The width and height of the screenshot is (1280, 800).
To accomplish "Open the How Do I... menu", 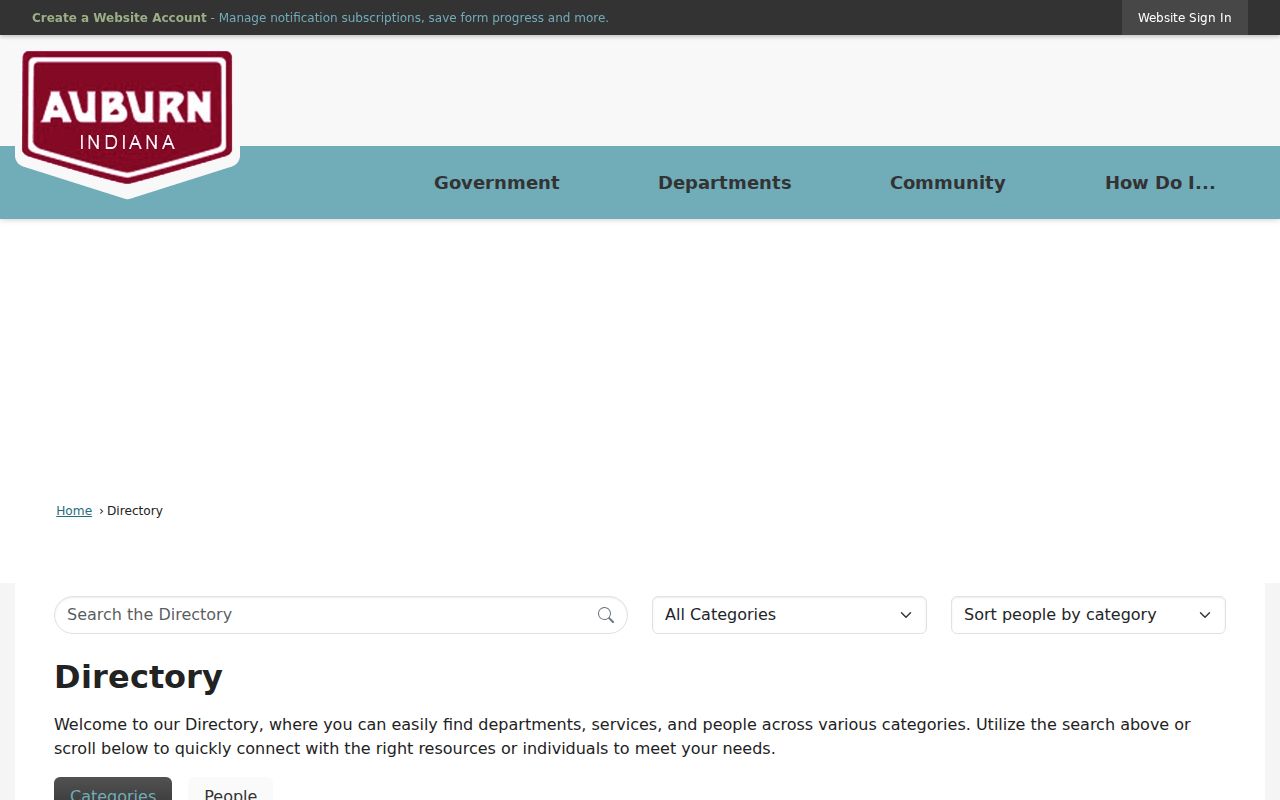I will point(1160,183).
